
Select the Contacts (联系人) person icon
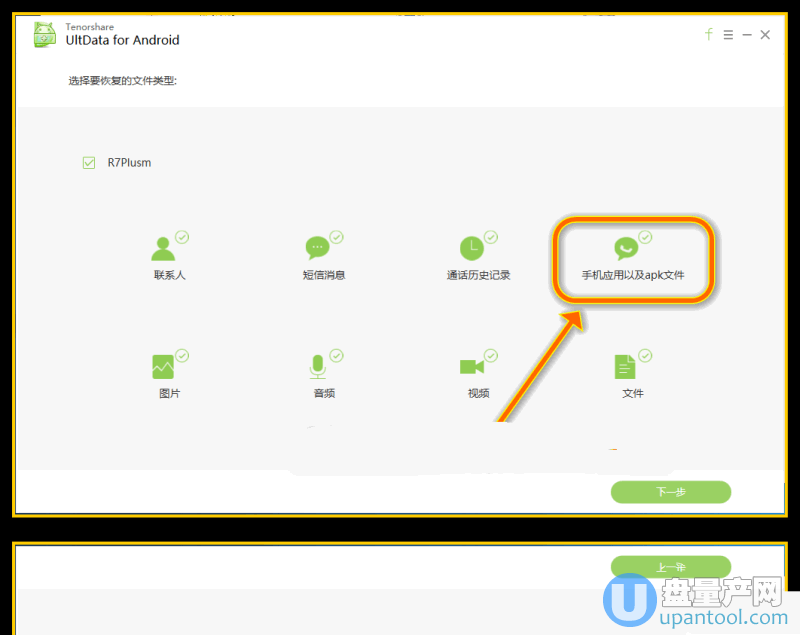pos(163,249)
